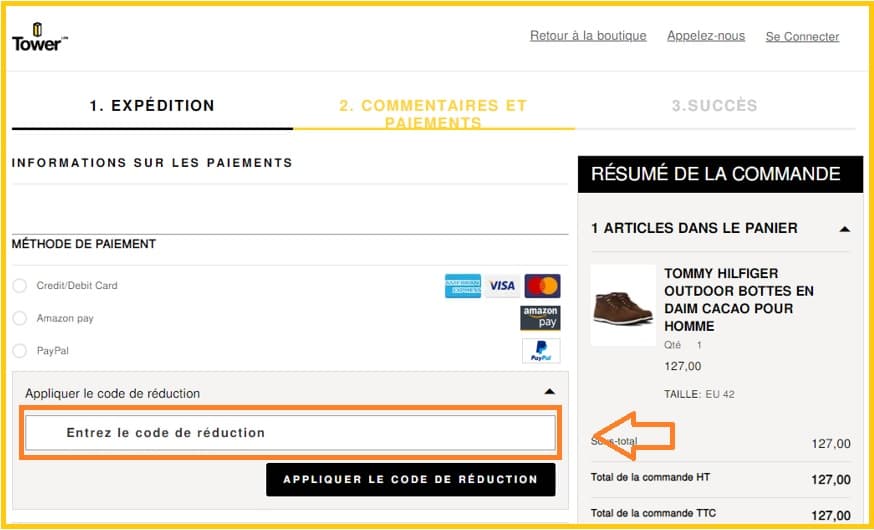The image size is (874, 530).
Task: Click the Mastercard icon
Action: [x=542, y=286]
